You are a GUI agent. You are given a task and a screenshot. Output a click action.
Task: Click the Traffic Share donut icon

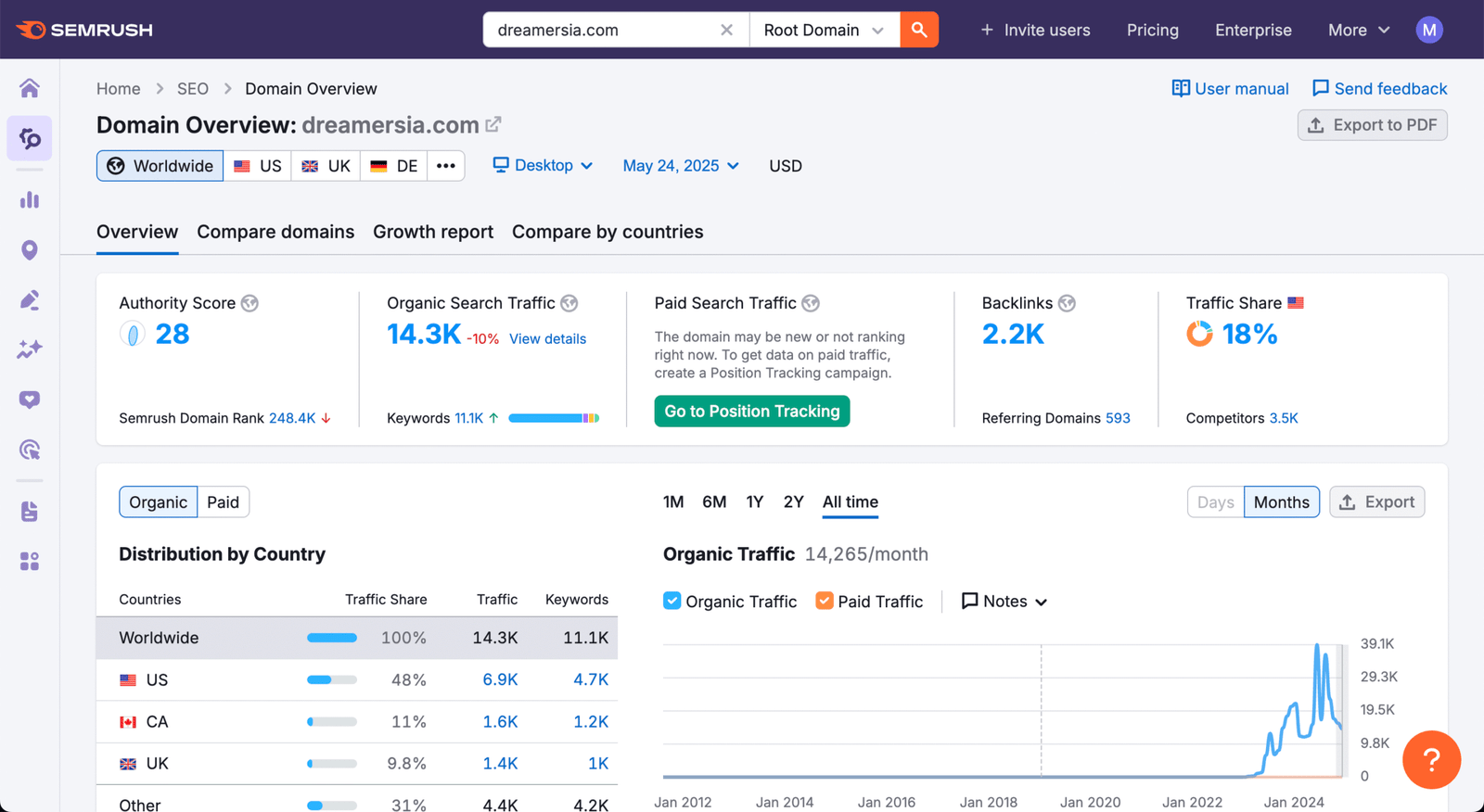[1199, 334]
